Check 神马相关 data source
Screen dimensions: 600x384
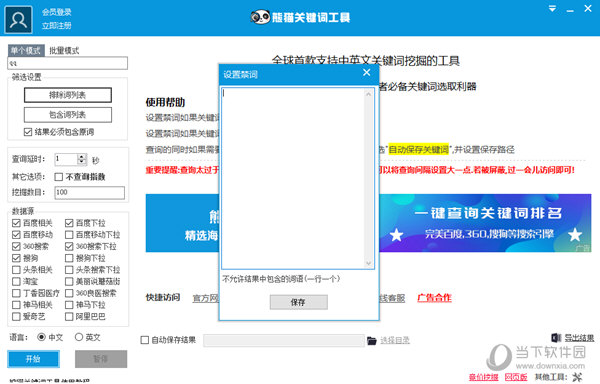point(16,305)
